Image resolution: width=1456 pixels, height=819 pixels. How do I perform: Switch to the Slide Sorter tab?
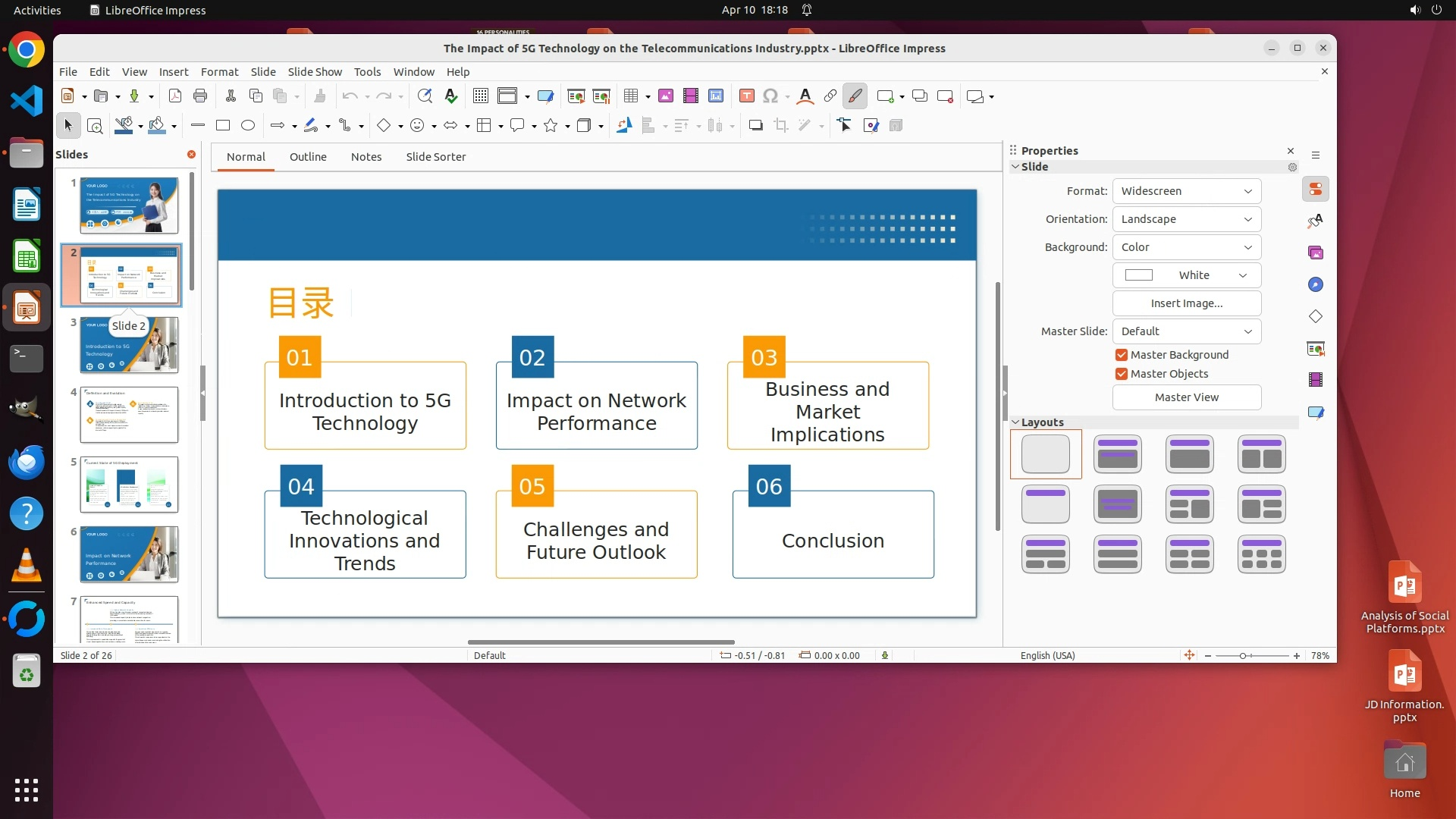click(435, 157)
